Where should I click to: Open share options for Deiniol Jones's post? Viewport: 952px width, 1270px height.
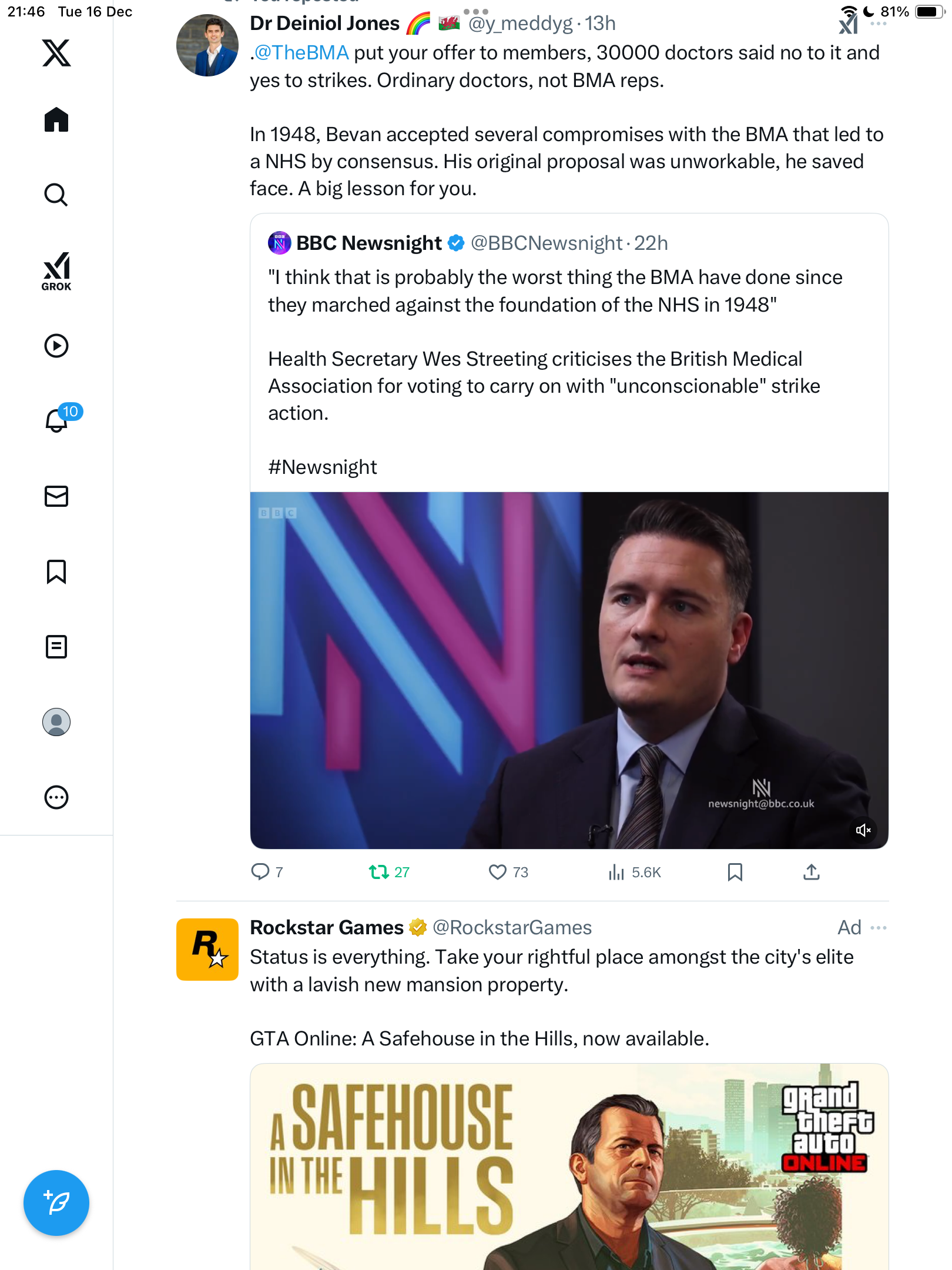(812, 872)
